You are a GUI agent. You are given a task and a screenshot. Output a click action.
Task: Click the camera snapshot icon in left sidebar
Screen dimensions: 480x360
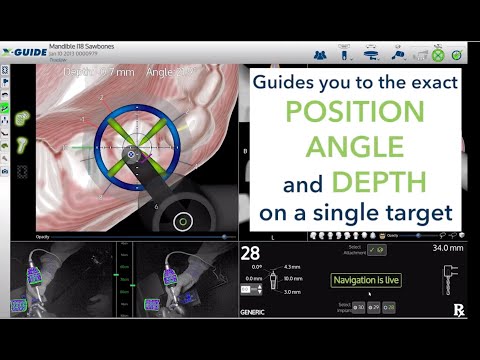coord(5,171)
